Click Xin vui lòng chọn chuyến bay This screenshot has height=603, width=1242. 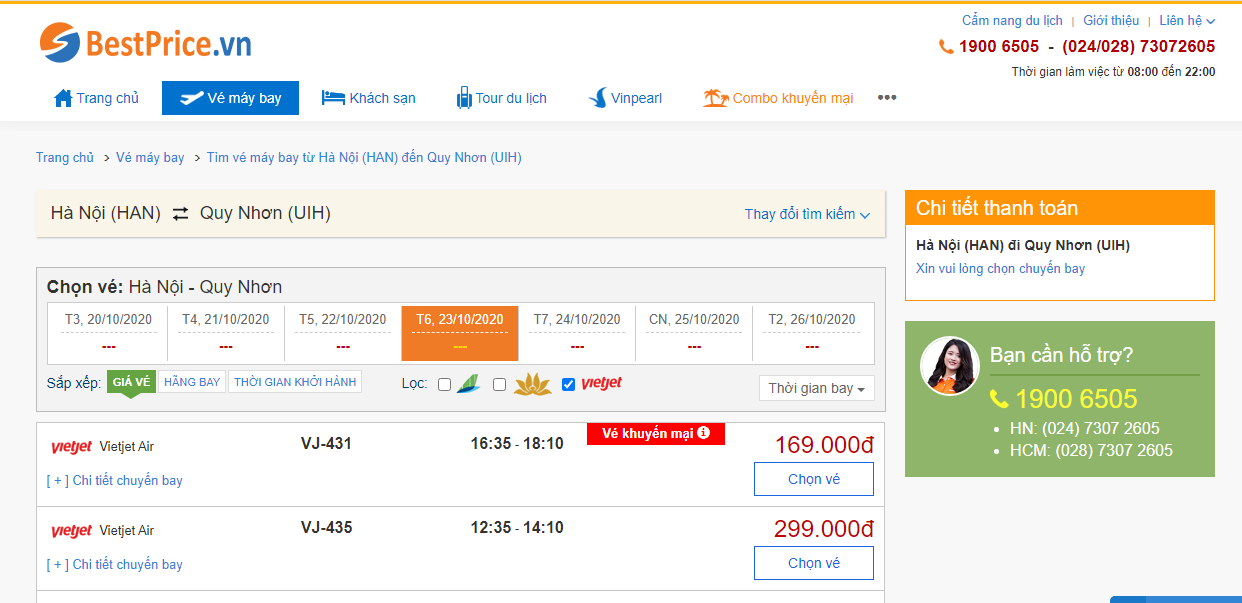[x=1000, y=268]
